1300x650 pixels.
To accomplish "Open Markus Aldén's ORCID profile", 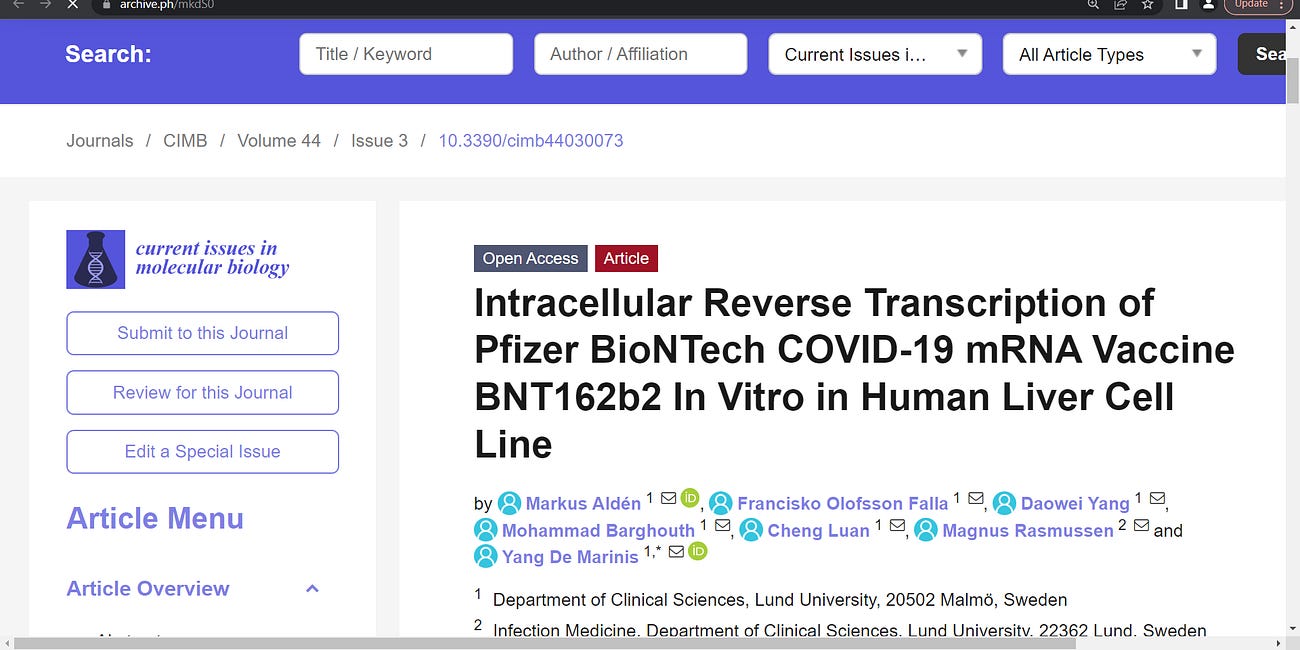I will (689, 497).
